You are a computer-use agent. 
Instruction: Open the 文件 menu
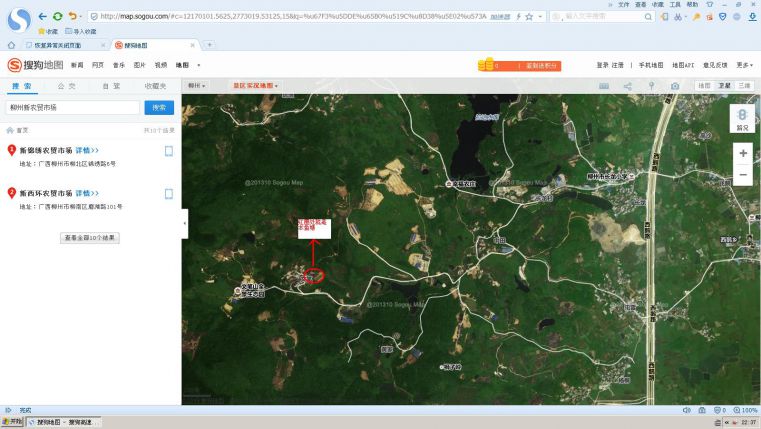624,4
